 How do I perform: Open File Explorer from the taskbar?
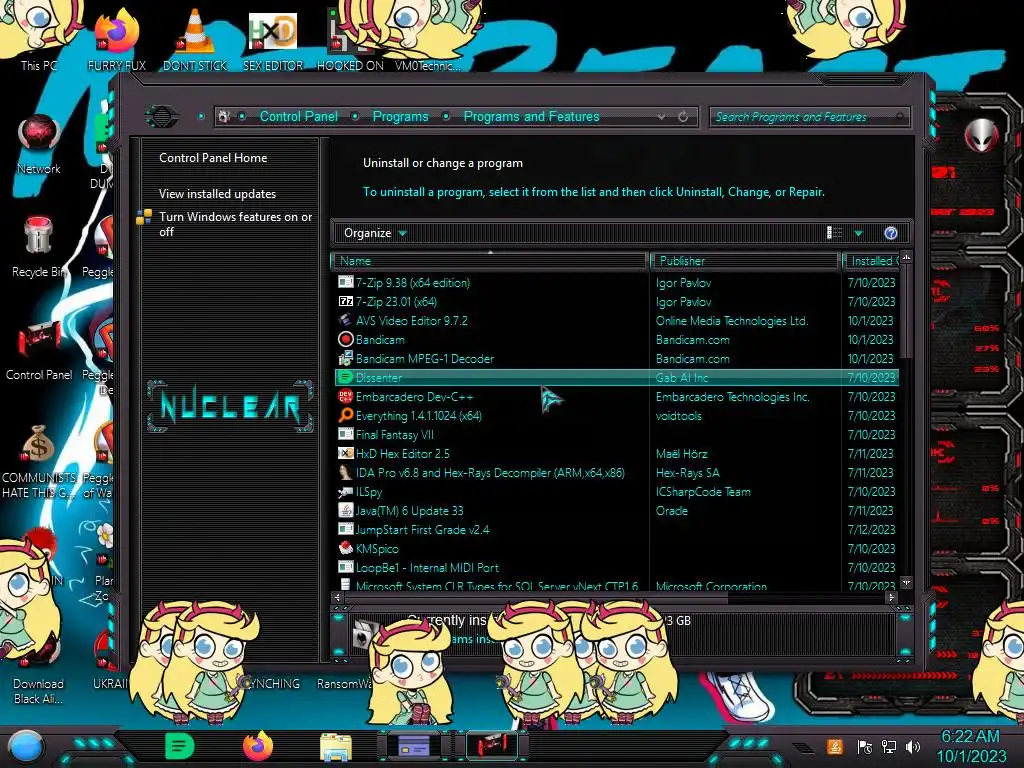(336, 746)
